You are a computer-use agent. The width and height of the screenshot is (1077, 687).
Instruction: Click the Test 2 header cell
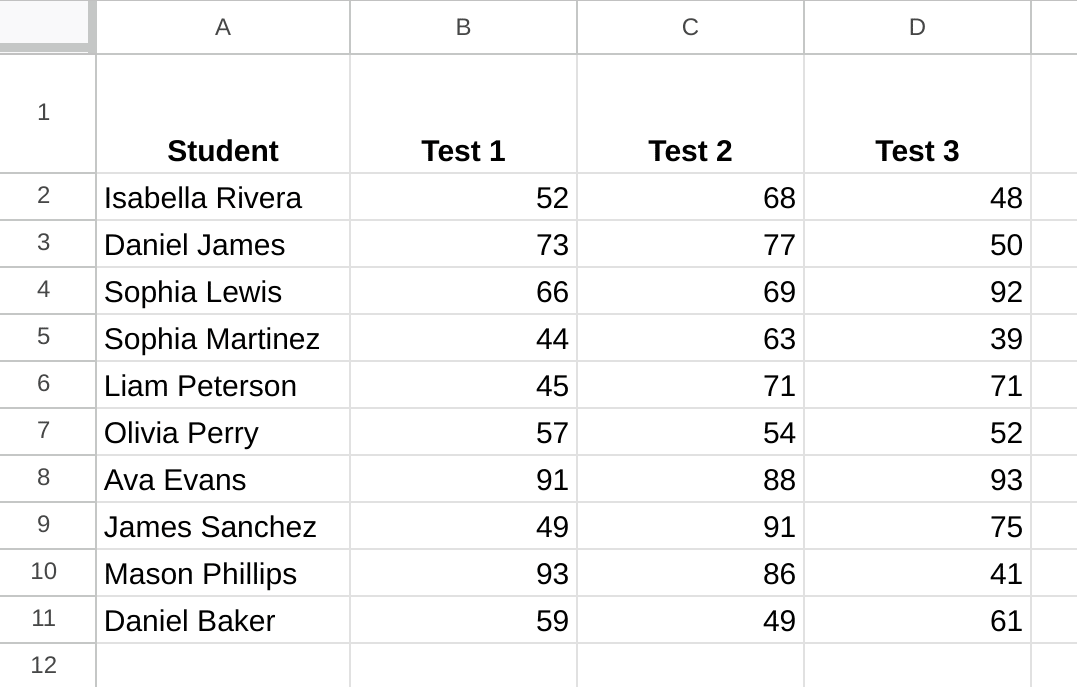690,113
